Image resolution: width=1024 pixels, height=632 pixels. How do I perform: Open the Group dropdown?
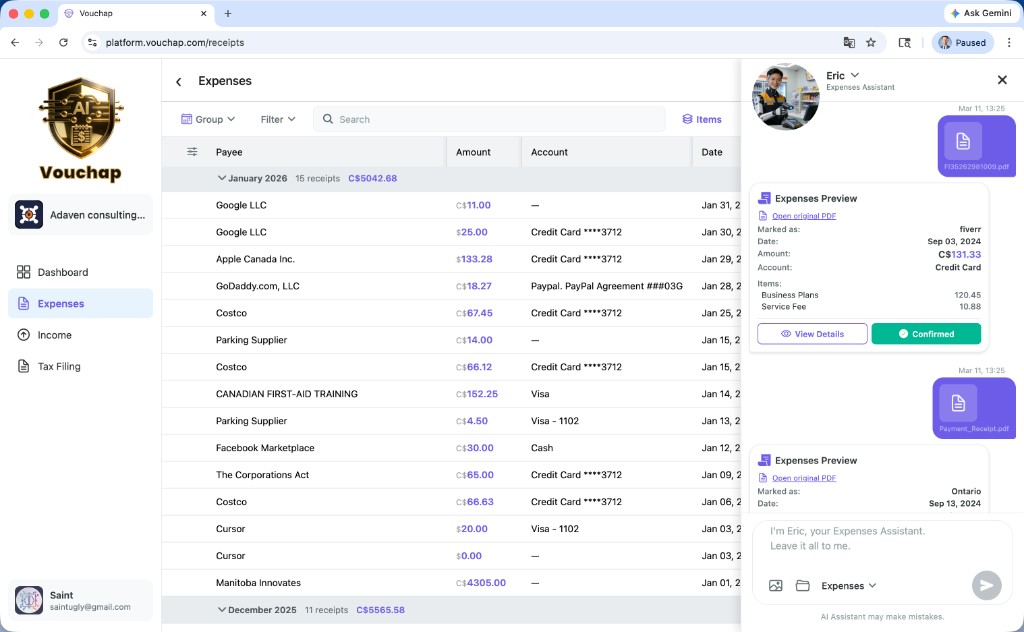click(x=208, y=119)
